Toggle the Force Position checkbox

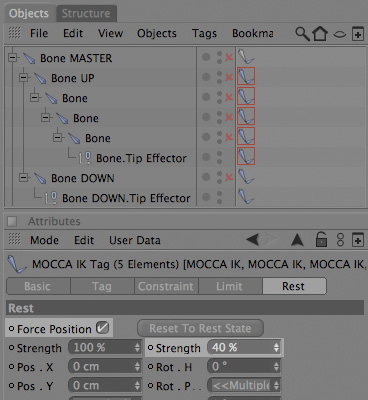pos(102,328)
